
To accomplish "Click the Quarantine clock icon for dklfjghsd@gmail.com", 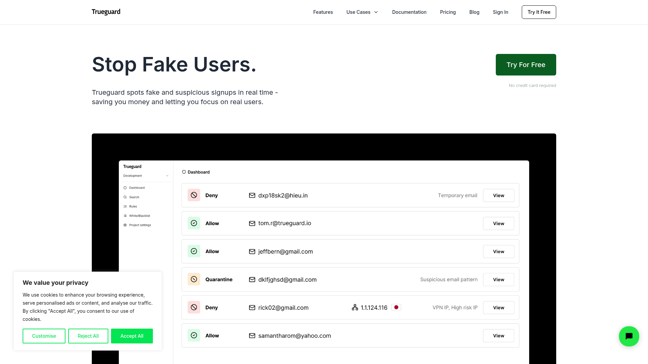I will coord(194,279).
